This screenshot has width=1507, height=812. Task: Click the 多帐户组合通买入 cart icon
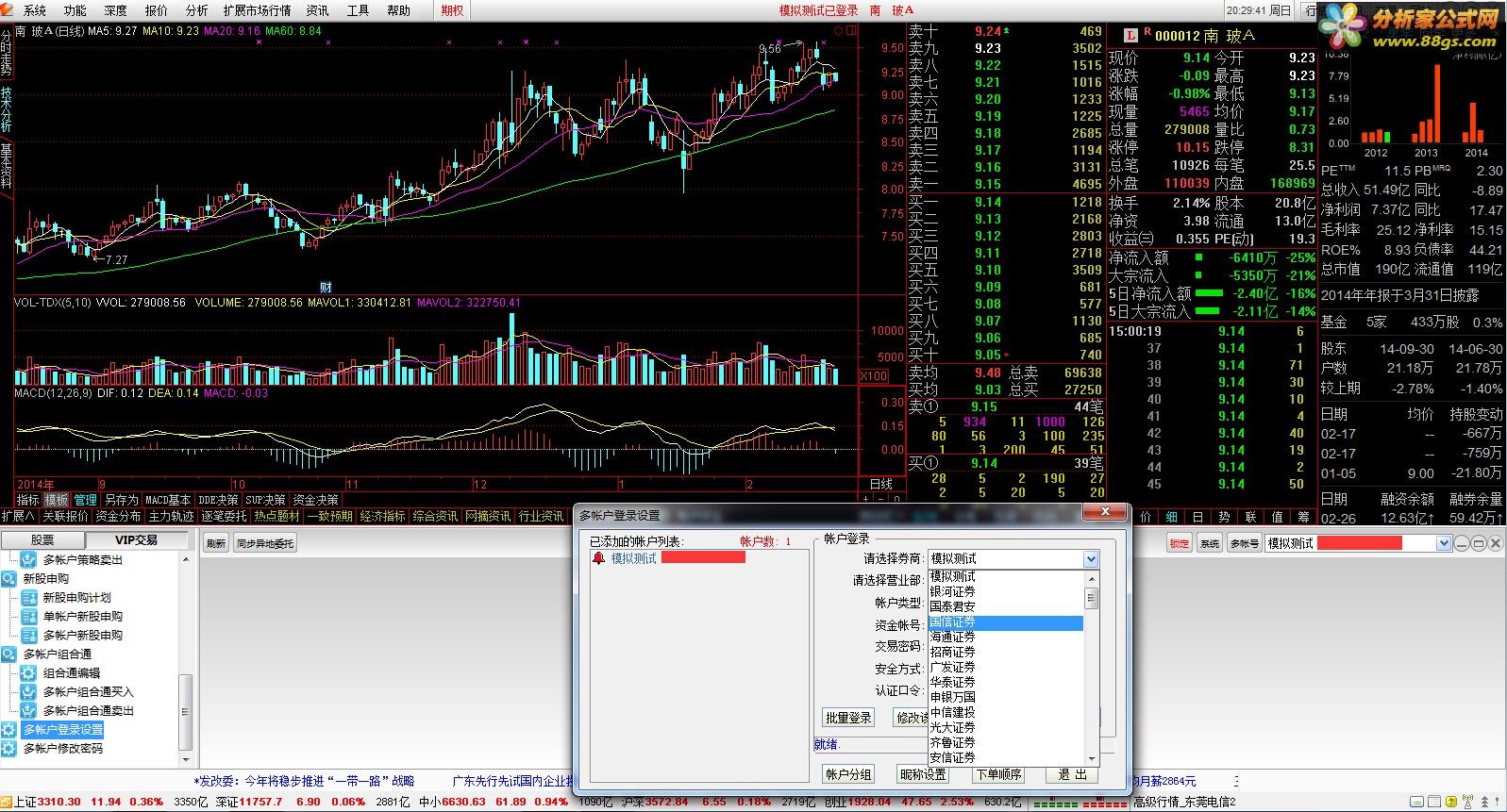coord(28,691)
